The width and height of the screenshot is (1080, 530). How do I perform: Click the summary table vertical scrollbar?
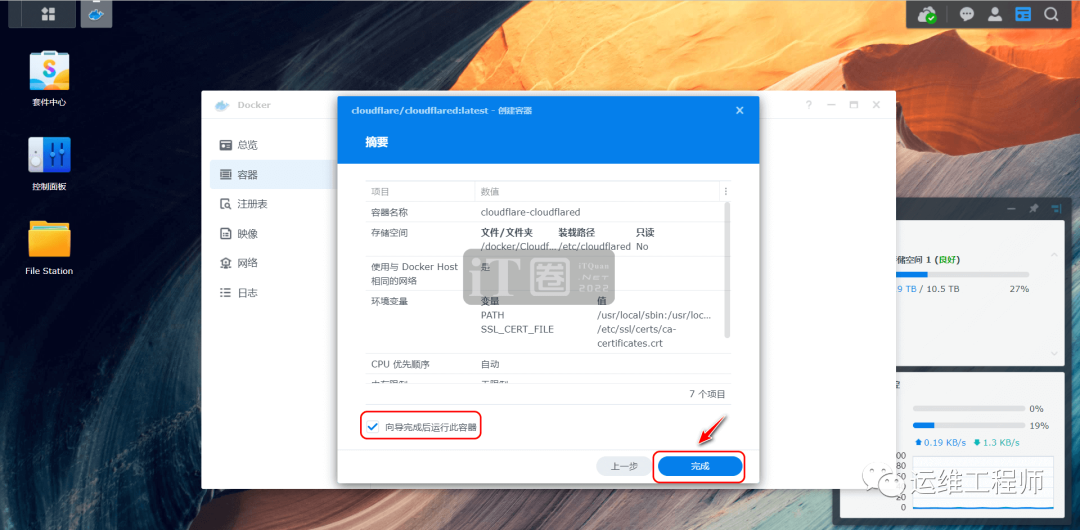(727, 269)
